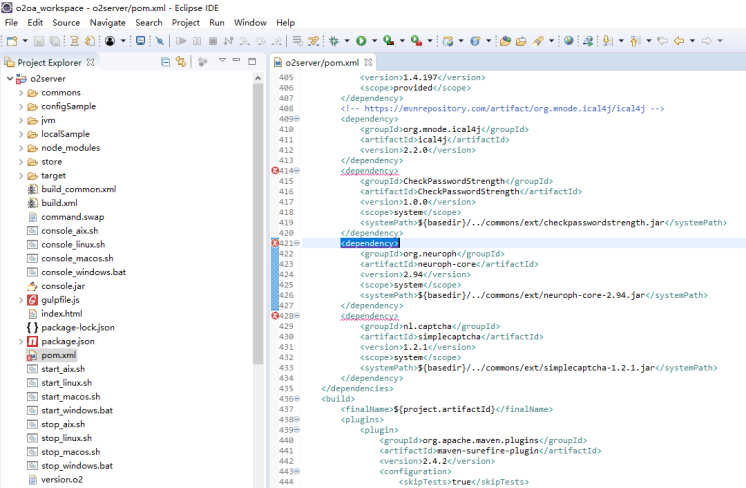Open the Project menu
This screenshot has width=746, height=488.
point(185,22)
